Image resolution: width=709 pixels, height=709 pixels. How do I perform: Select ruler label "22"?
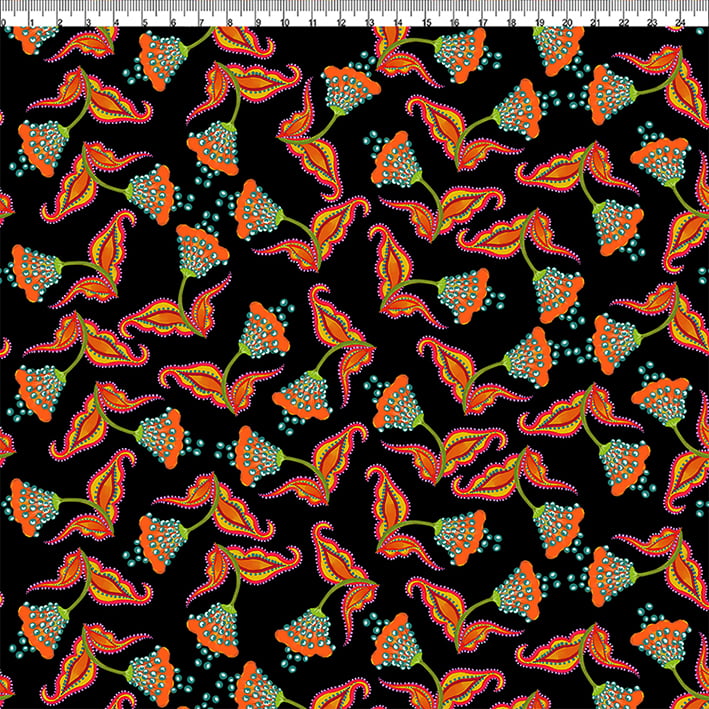(624, 23)
